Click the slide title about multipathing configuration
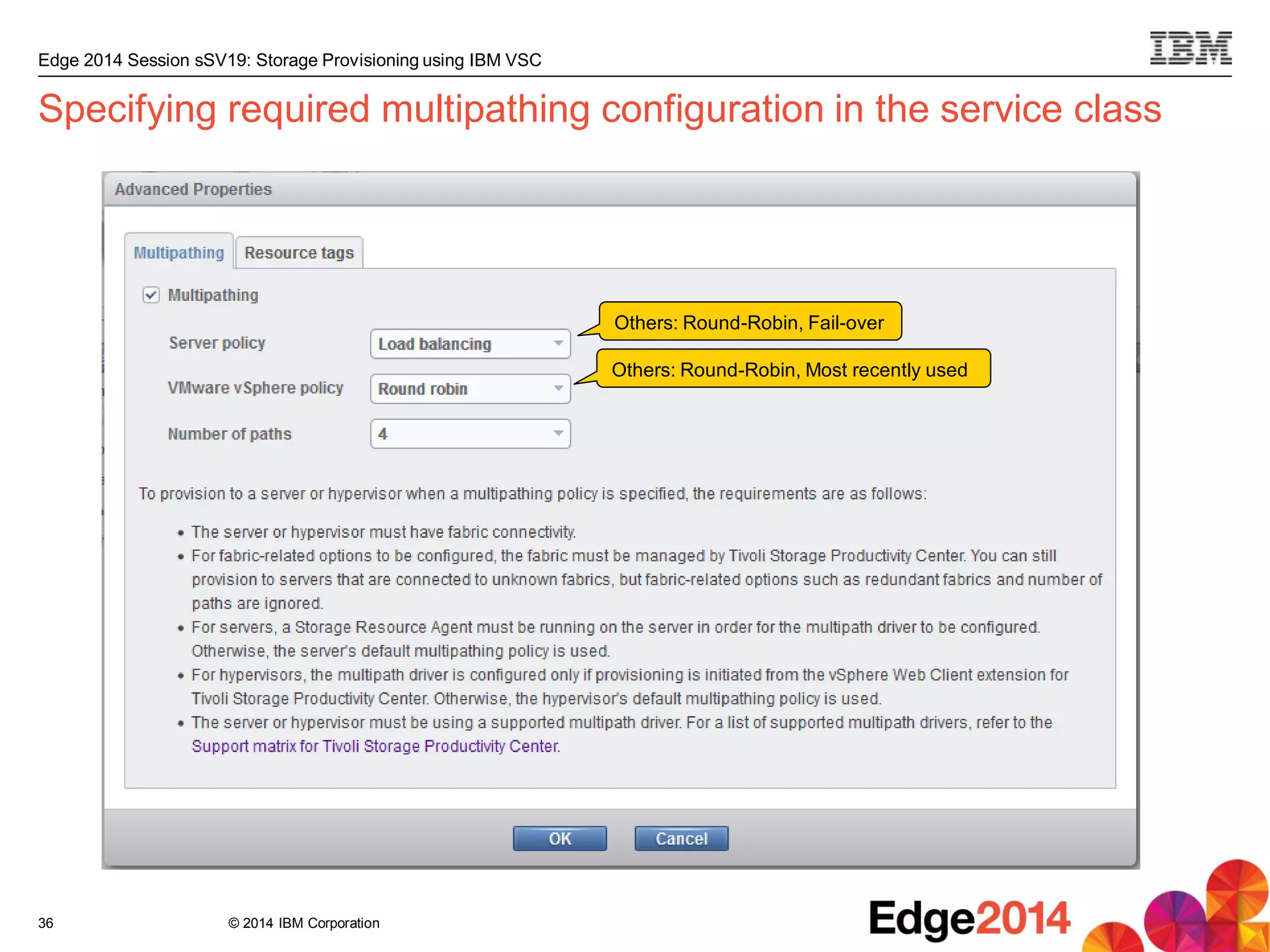Image resolution: width=1270 pixels, height=952 pixels. coord(600,110)
